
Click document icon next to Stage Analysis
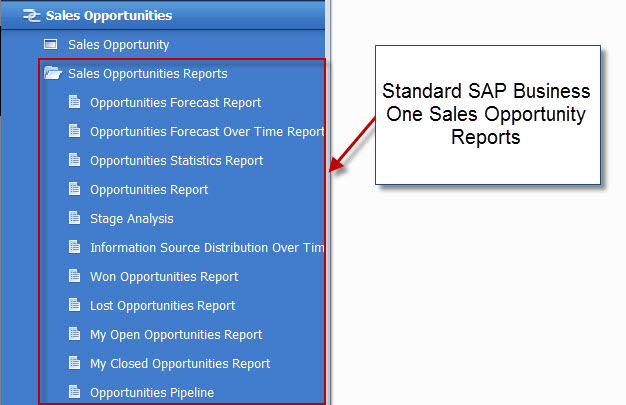(x=74, y=218)
